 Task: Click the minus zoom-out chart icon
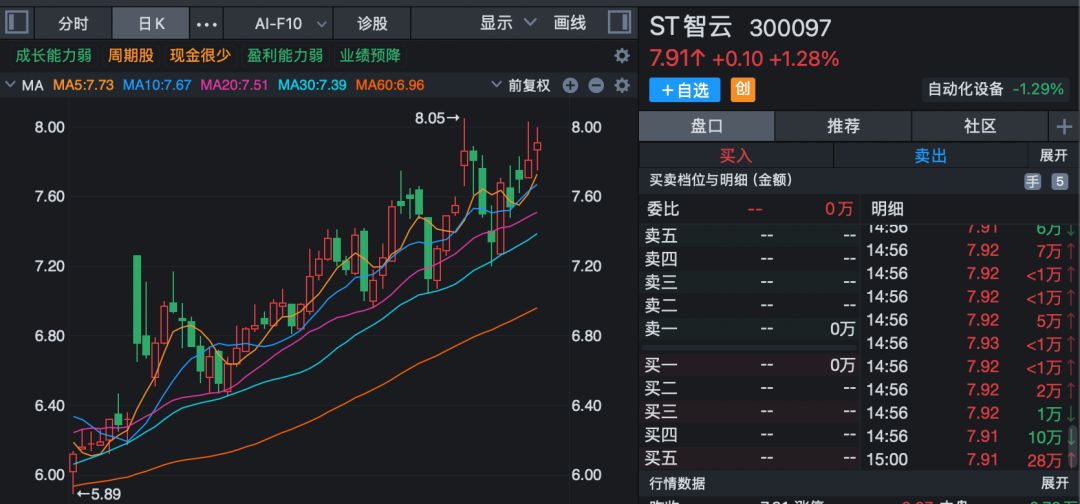point(596,86)
